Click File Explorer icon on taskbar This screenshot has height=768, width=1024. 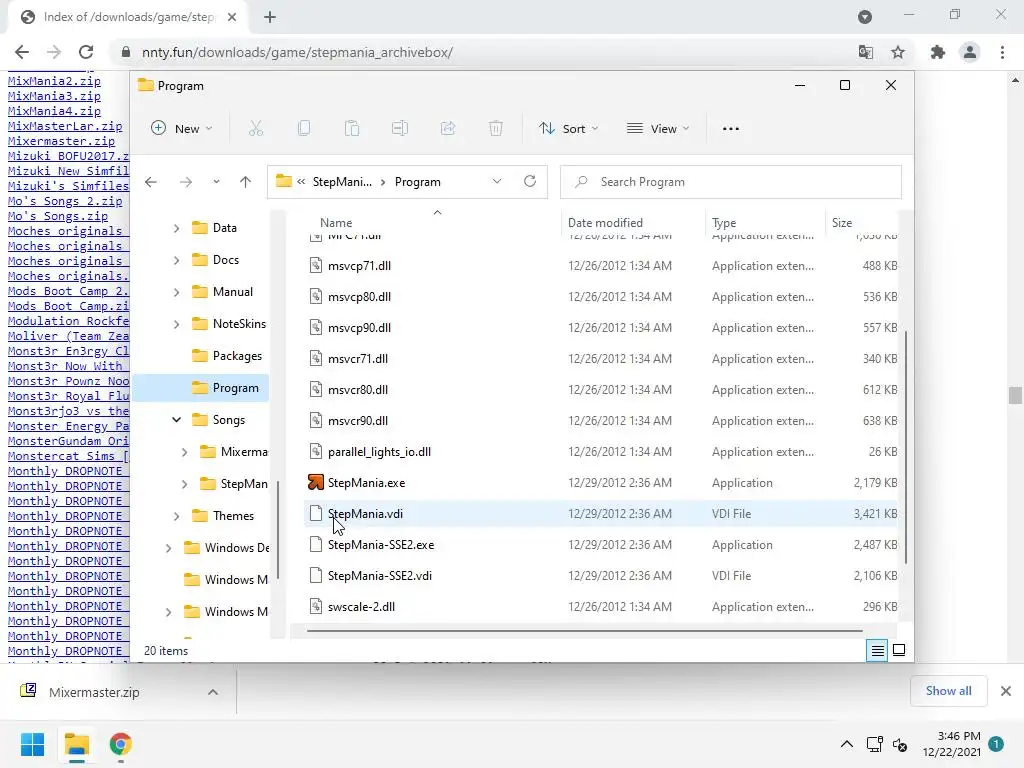click(x=77, y=744)
